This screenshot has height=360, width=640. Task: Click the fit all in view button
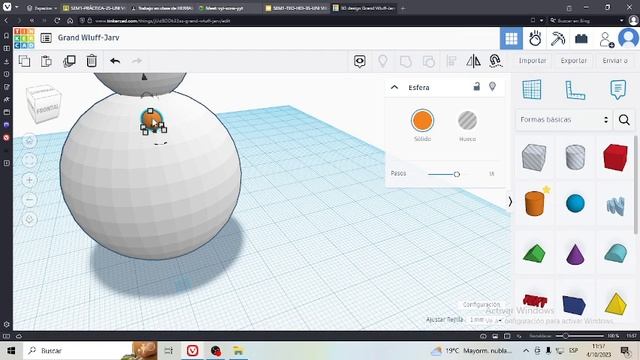(29, 160)
